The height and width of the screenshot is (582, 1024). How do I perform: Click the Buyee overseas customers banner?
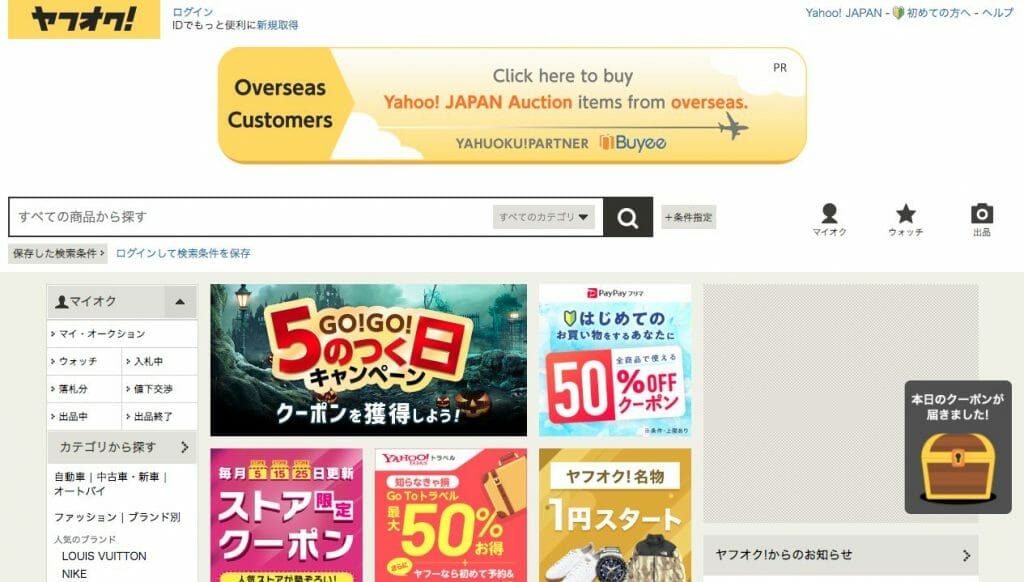[512, 105]
